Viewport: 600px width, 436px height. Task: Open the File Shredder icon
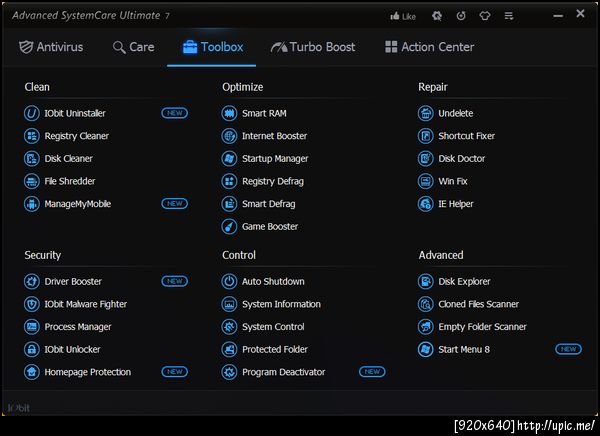[32, 181]
